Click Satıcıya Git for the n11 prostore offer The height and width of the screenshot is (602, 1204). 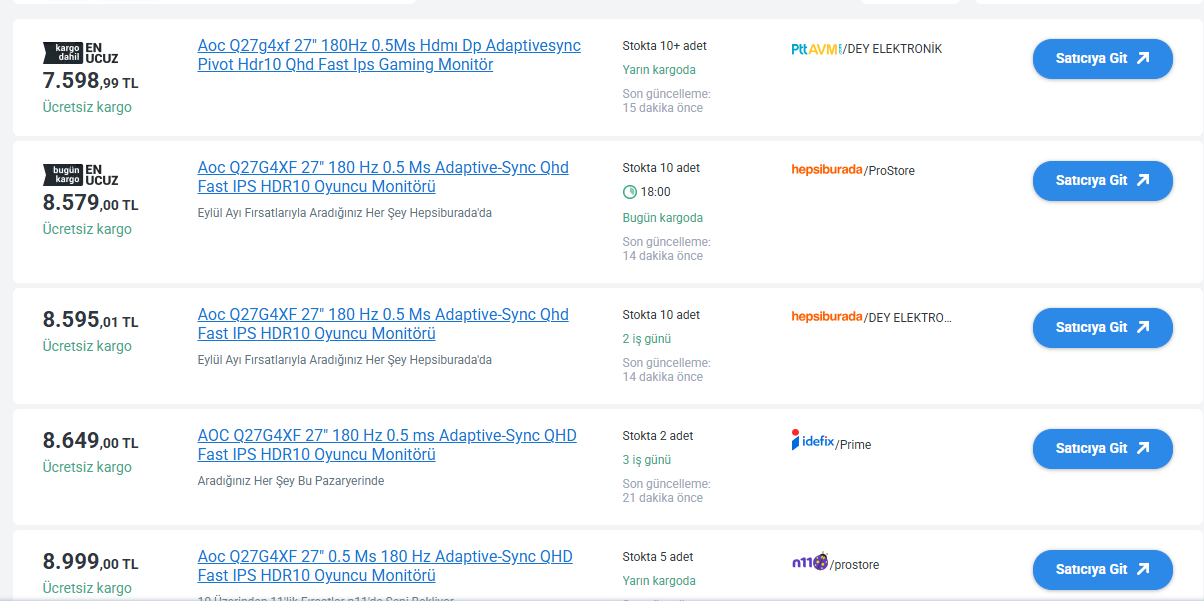tap(1102, 570)
